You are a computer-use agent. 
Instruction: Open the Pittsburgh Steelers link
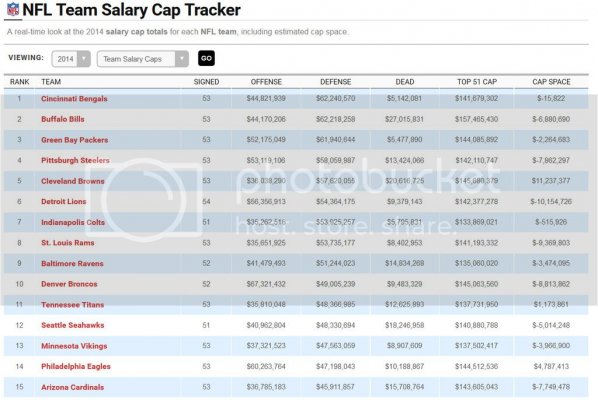click(75, 161)
